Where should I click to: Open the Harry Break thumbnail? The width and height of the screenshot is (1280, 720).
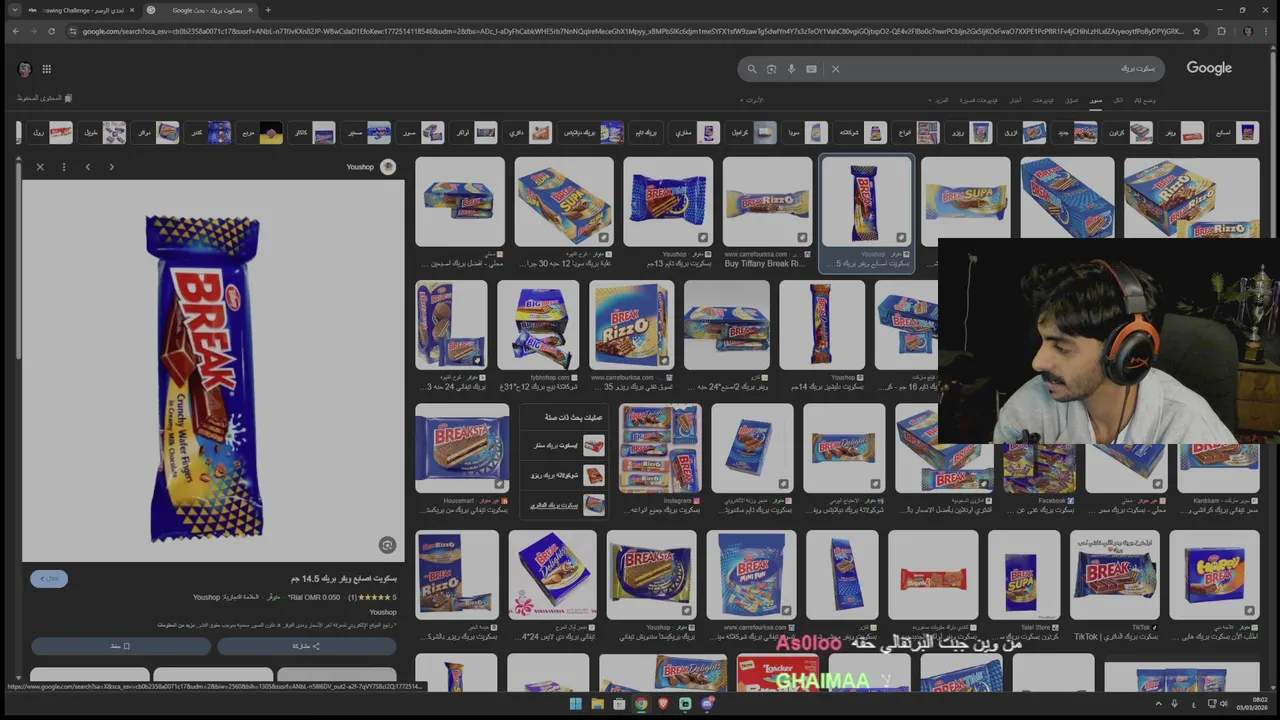click(1214, 575)
